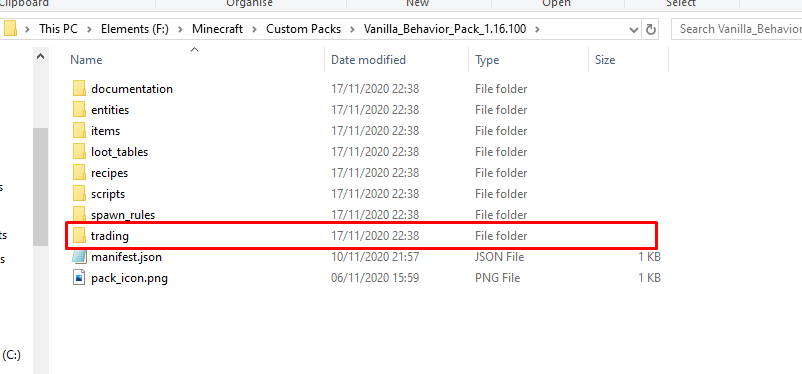Open the documentation folder icon
Image resolution: width=802 pixels, height=374 pixels.
pyautogui.click(x=79, y=89)
